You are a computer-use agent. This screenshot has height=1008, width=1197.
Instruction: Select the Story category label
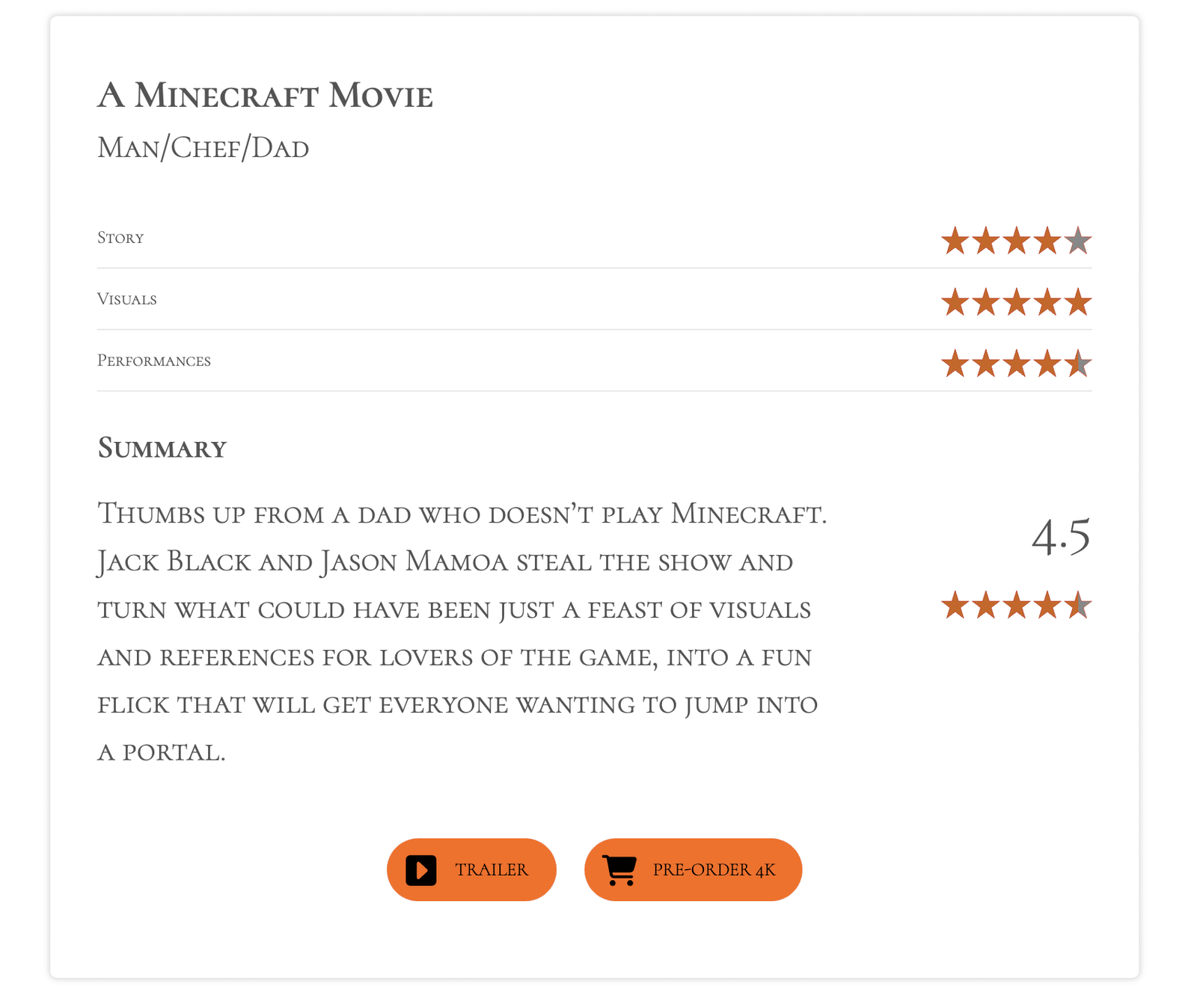(120, 238)
